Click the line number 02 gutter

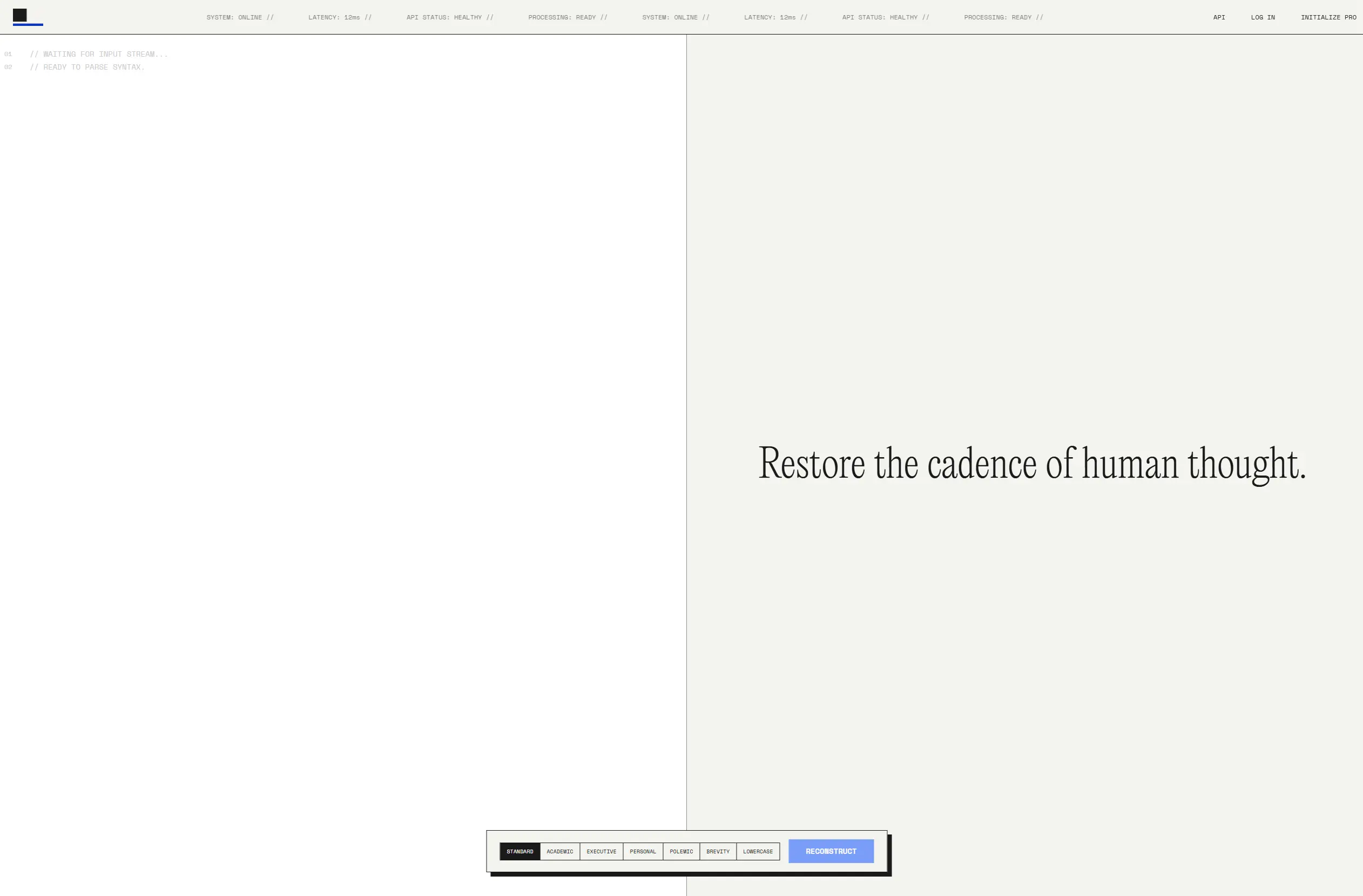click(8, 67)
